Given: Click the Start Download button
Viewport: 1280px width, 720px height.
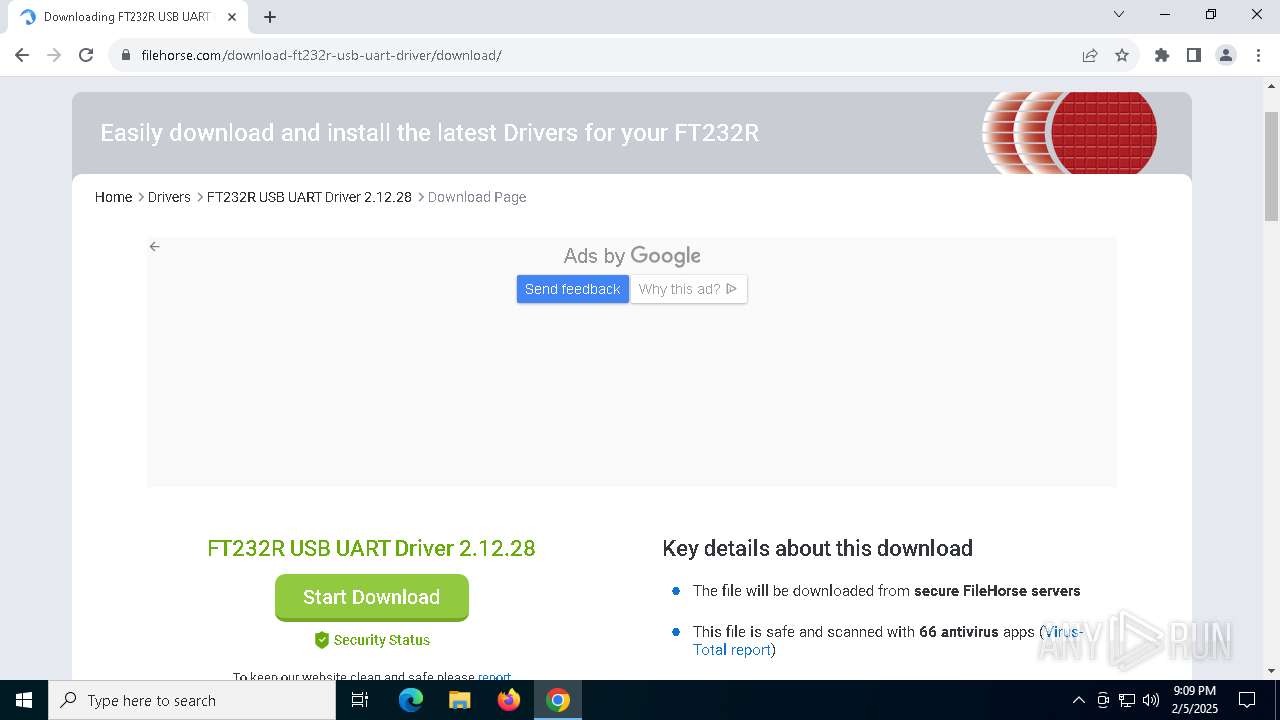Looking at the screenshot, I should click(x=372, y=597).
